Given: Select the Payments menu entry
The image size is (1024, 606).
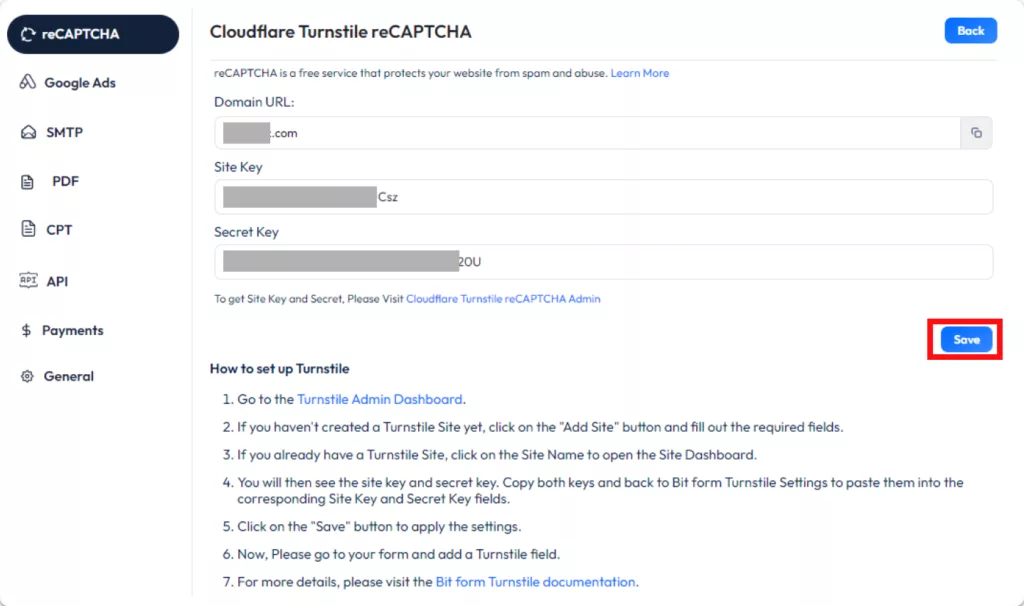Looking at the screenshot, I should 73,330.
